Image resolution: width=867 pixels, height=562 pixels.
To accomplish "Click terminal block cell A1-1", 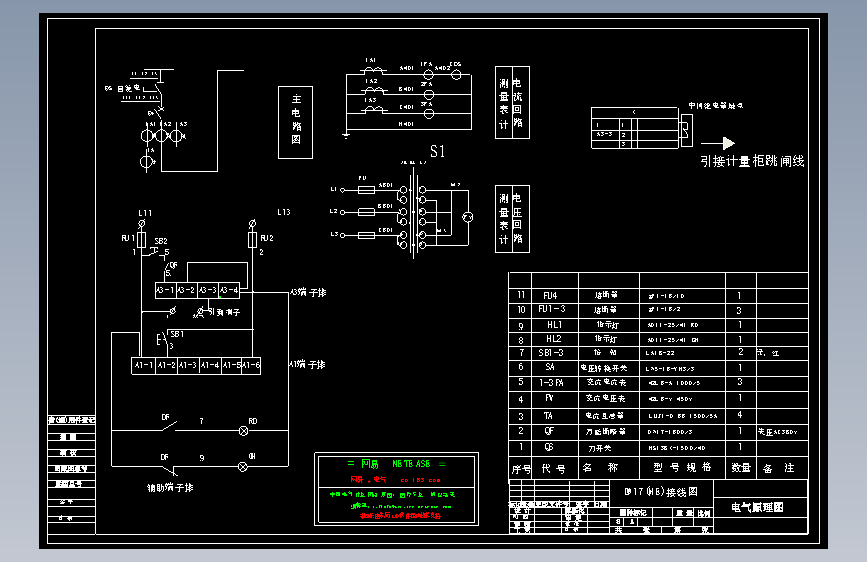I will pos(143,365).
